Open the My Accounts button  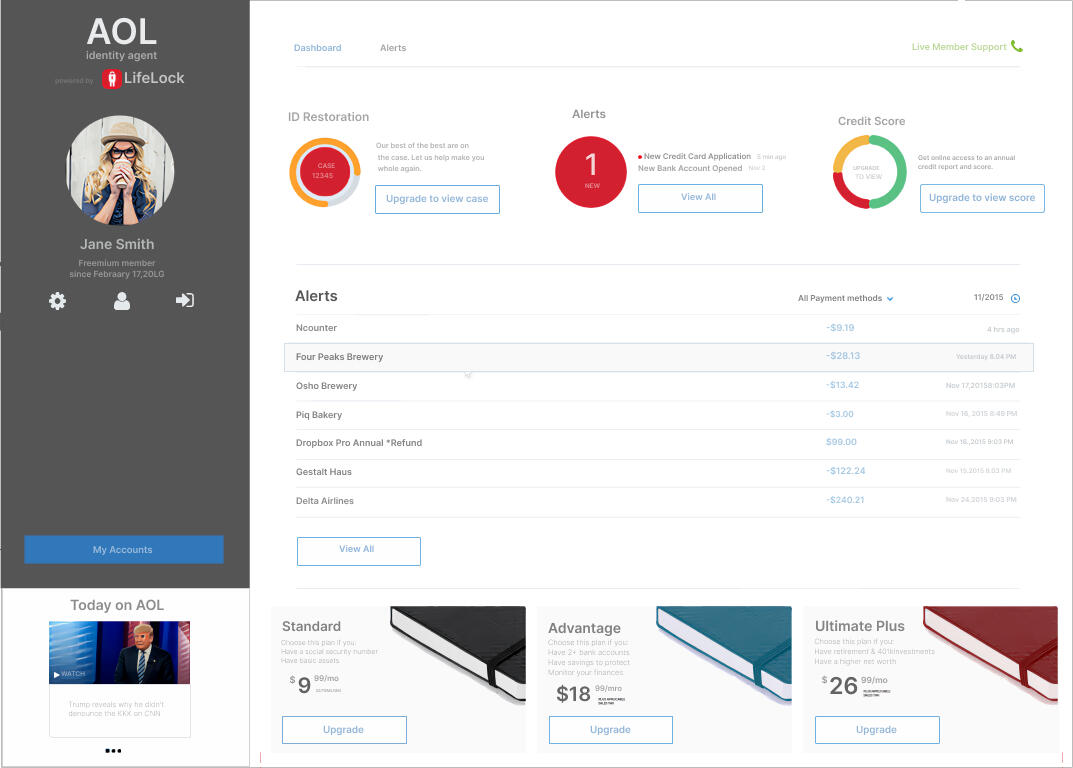[x=124, y=550]
